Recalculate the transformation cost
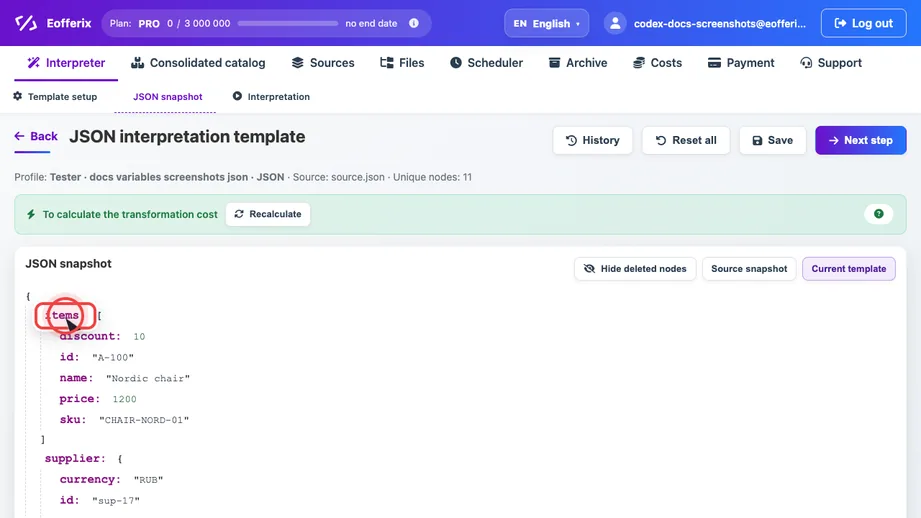Viewport: 921px width, 518px height. click(x=268, y=214)
